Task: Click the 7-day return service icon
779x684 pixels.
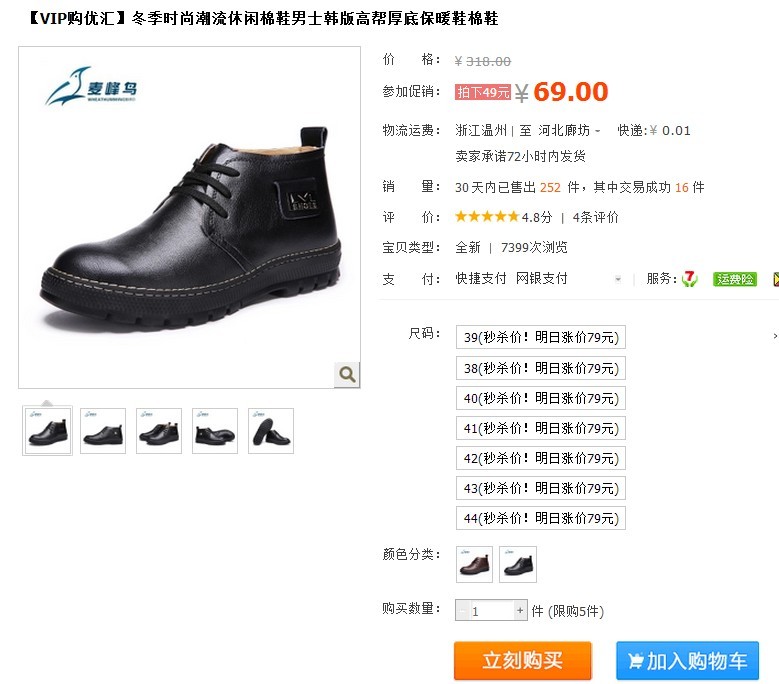Action: click(x=690, y=279)
